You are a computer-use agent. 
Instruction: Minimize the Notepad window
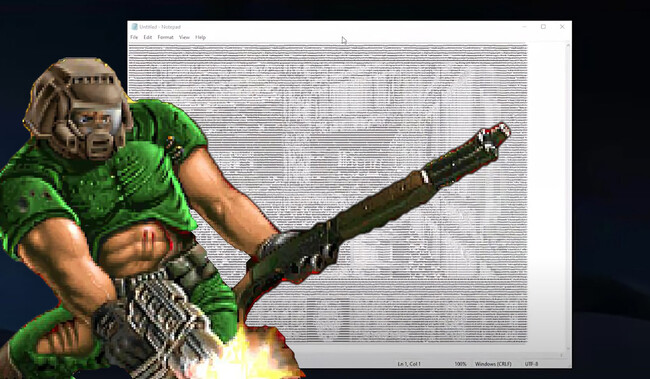[524, 27]
